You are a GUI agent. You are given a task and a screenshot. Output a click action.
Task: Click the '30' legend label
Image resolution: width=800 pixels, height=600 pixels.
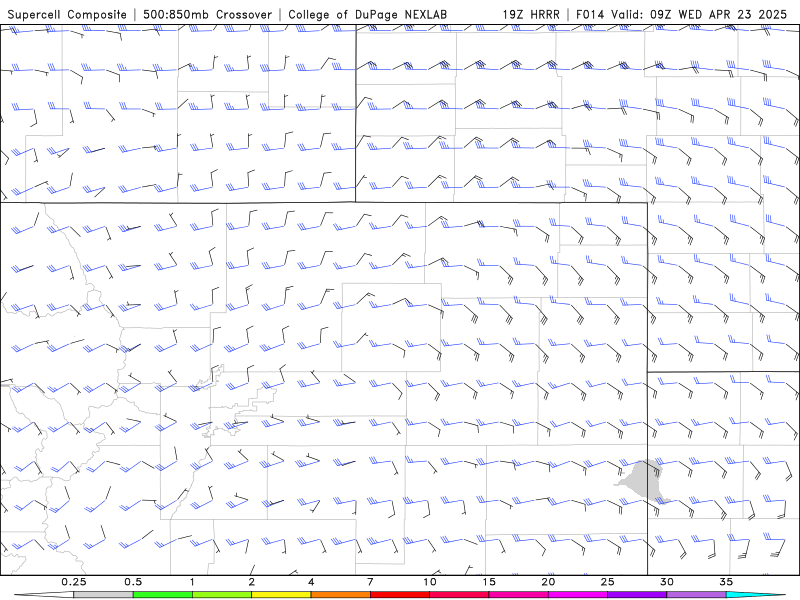(x=666, y=582)
